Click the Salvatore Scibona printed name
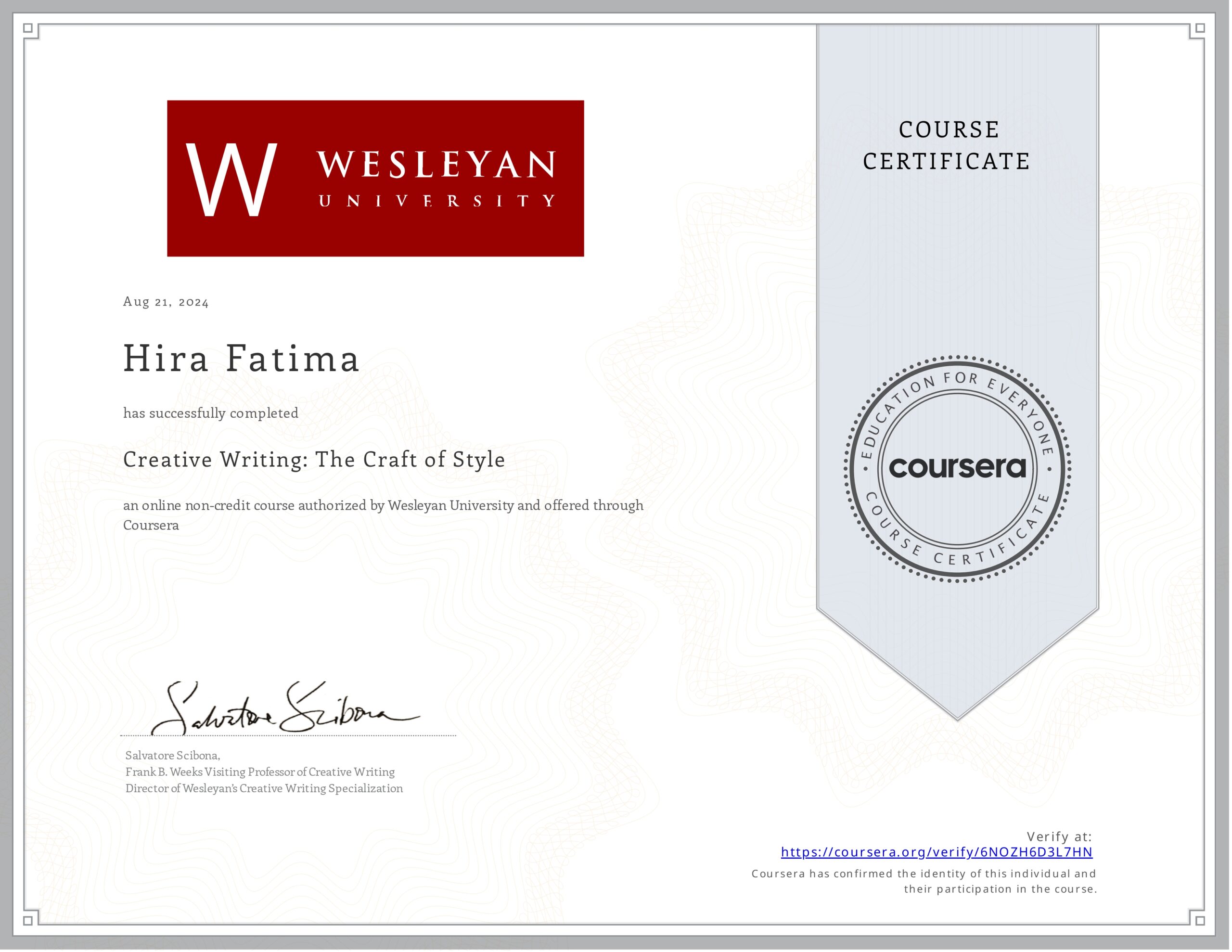Image resolution: width=1232 pixels, height=952 pixels. pyautogui.click(x=173, y=756)
